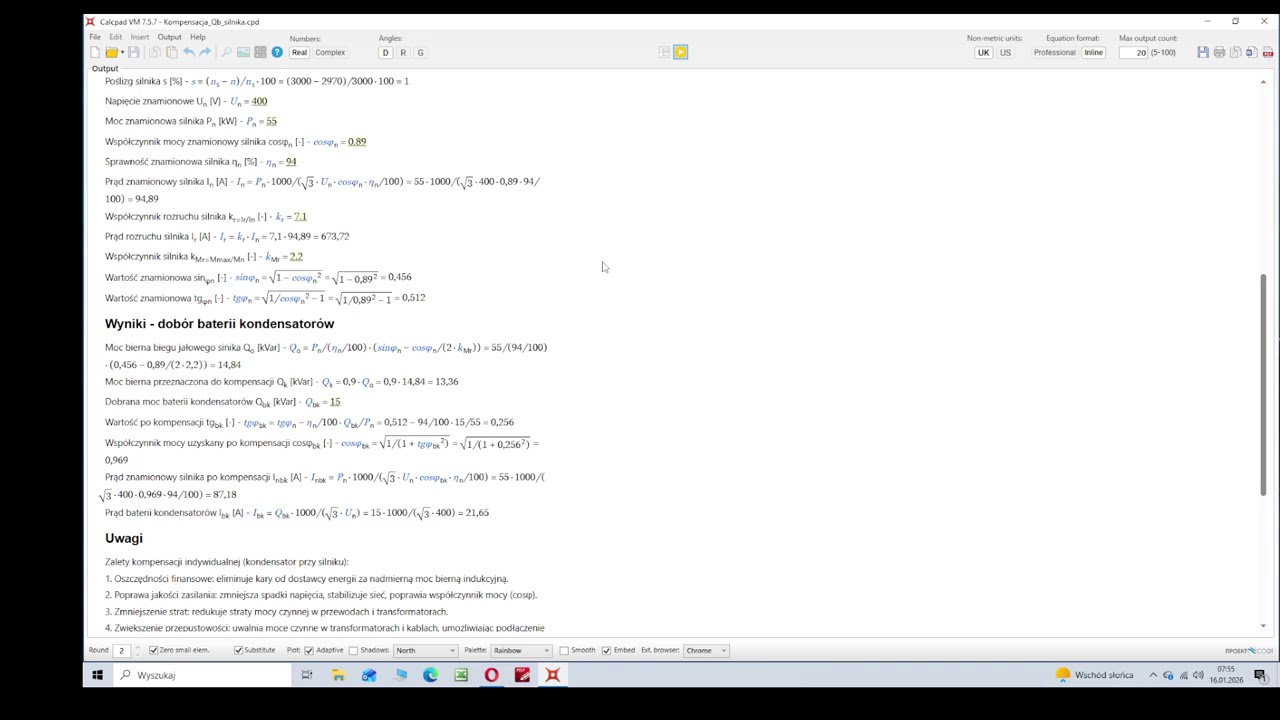Open the Ext. browser Chrome dropdown
Screen dimensions: 1280x720
point(706,650)
